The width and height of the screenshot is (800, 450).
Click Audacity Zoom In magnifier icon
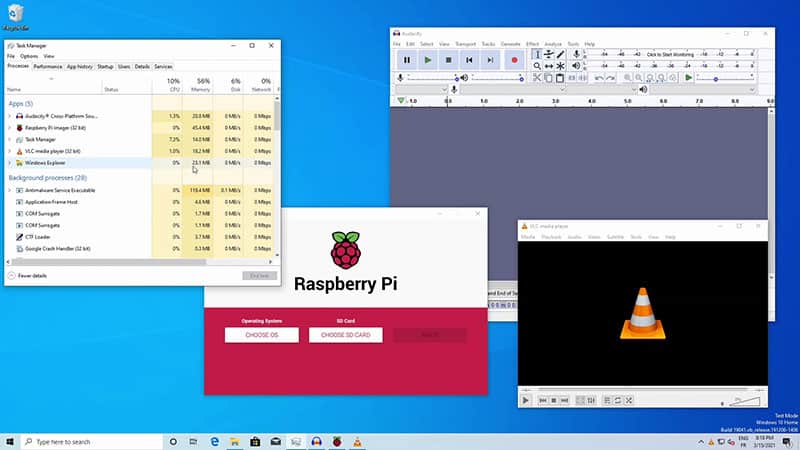pyautogui.click(x=628, y=78)
